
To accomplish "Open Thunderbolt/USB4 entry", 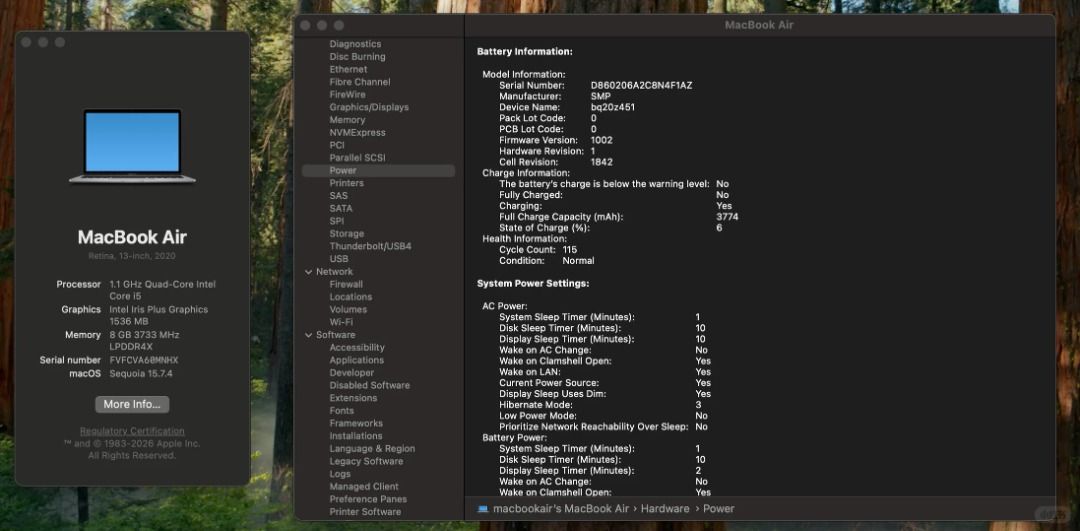I will pyautogui.click(x=371, y=247).
